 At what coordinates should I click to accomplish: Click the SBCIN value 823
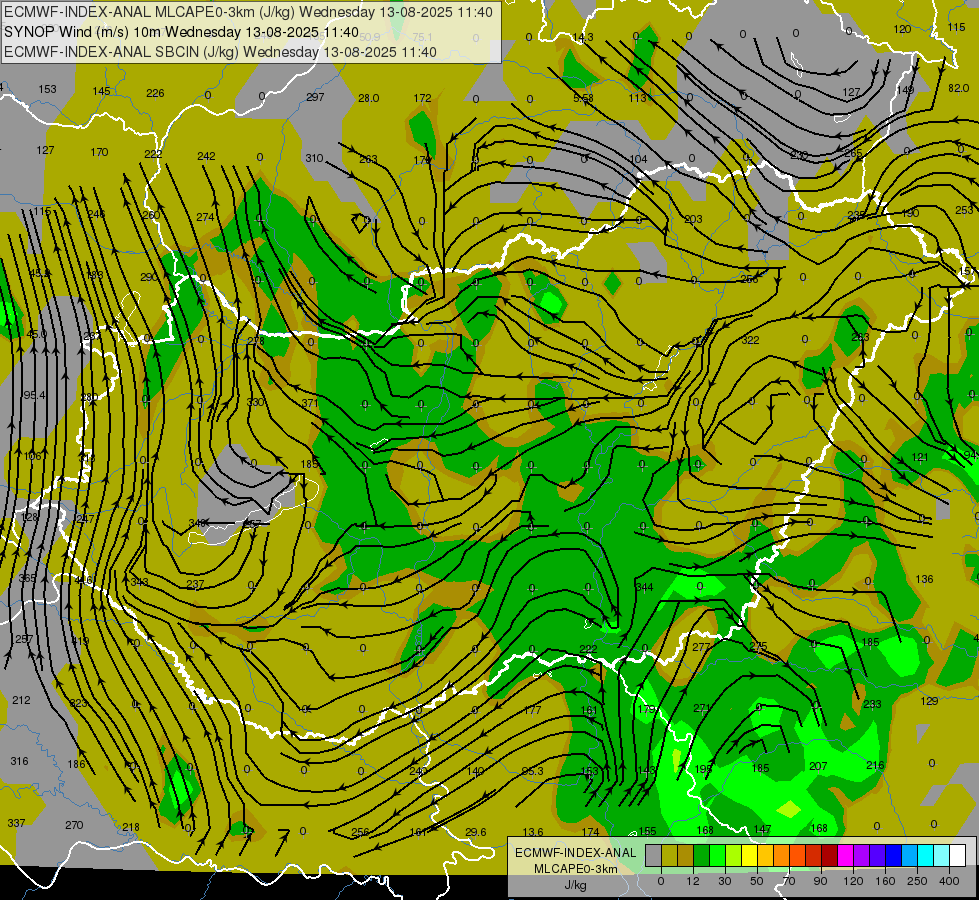click(79, 703)
